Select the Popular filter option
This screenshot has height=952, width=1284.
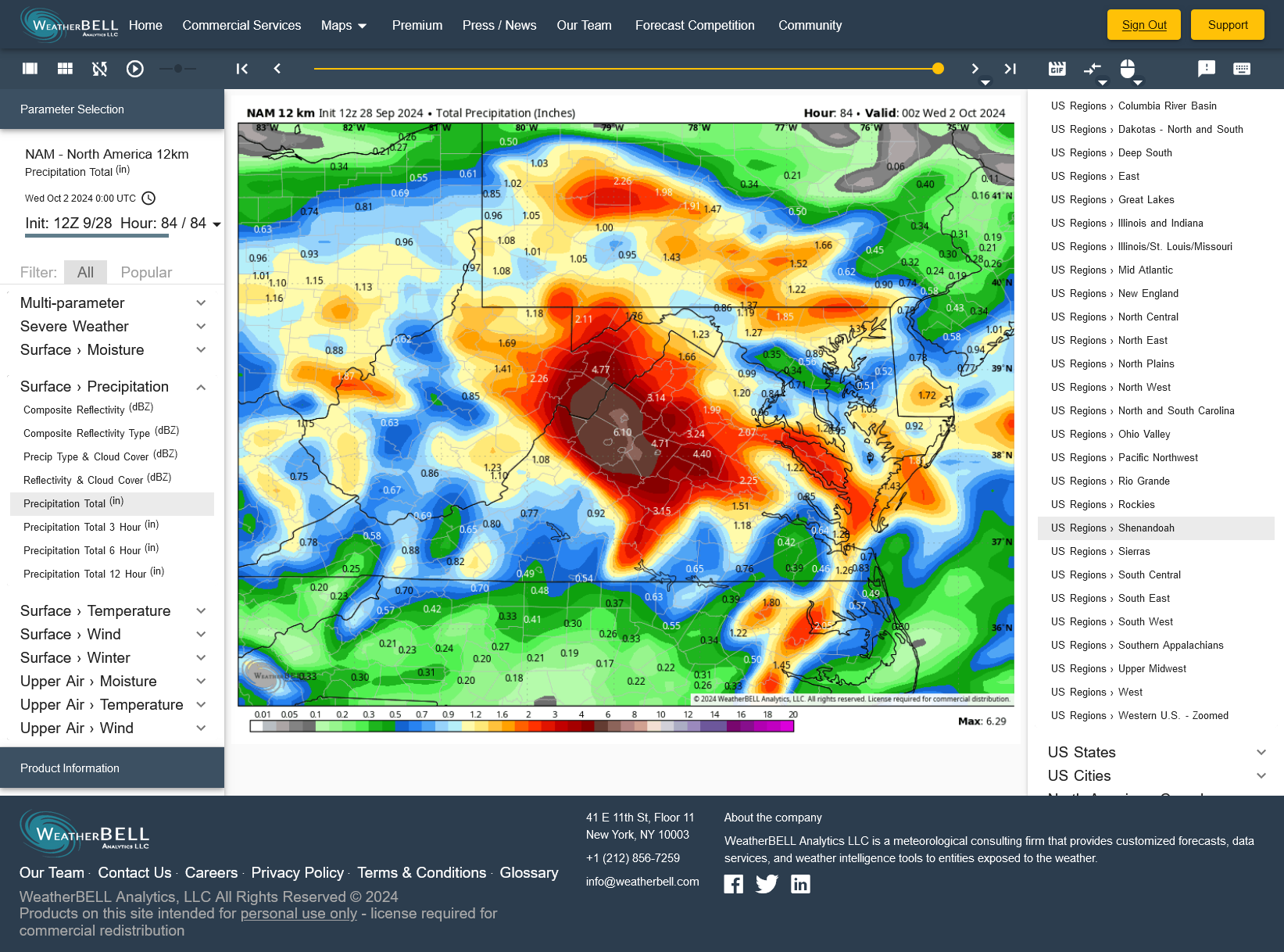click(x=146, y=272)
